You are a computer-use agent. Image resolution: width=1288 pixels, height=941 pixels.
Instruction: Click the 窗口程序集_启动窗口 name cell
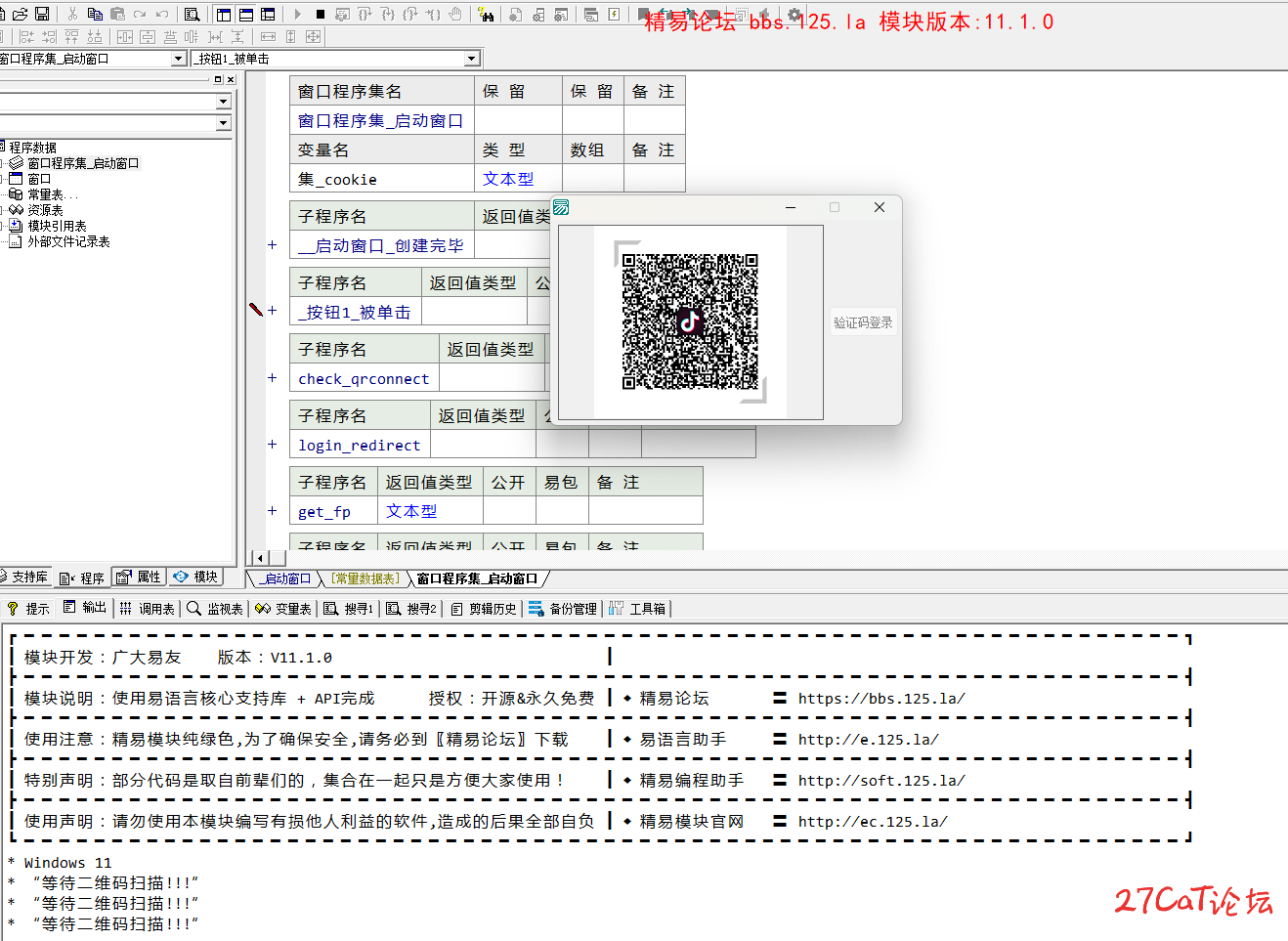(382, 120)
